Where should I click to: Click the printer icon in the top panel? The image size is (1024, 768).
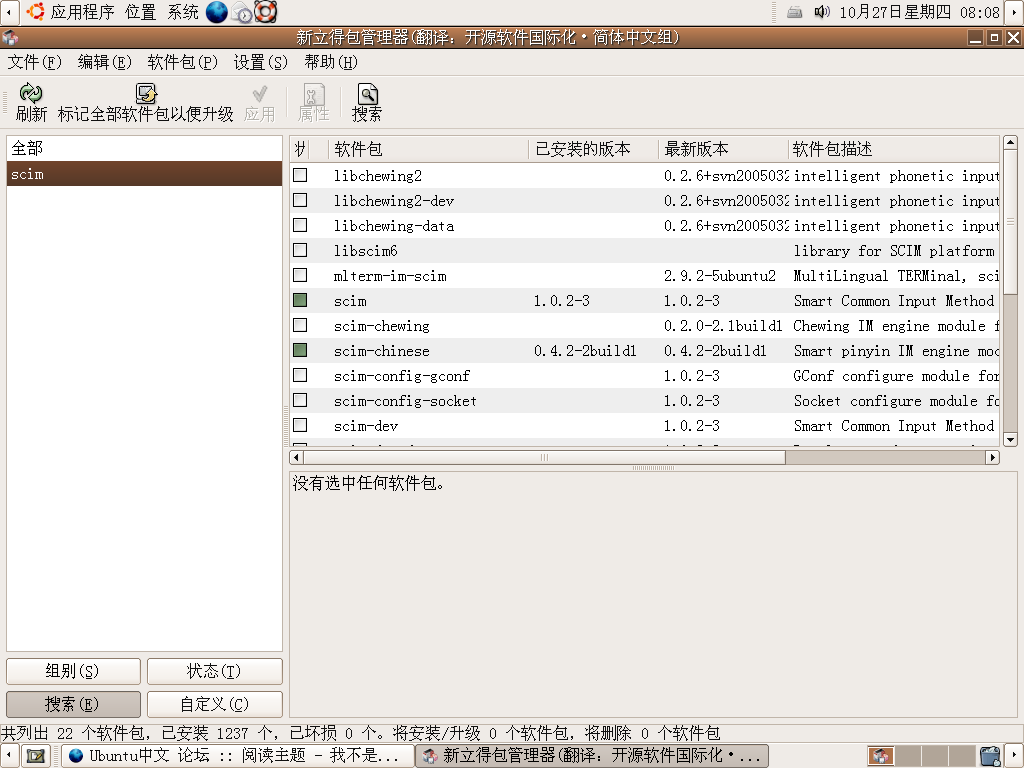(x=795, y=12)
